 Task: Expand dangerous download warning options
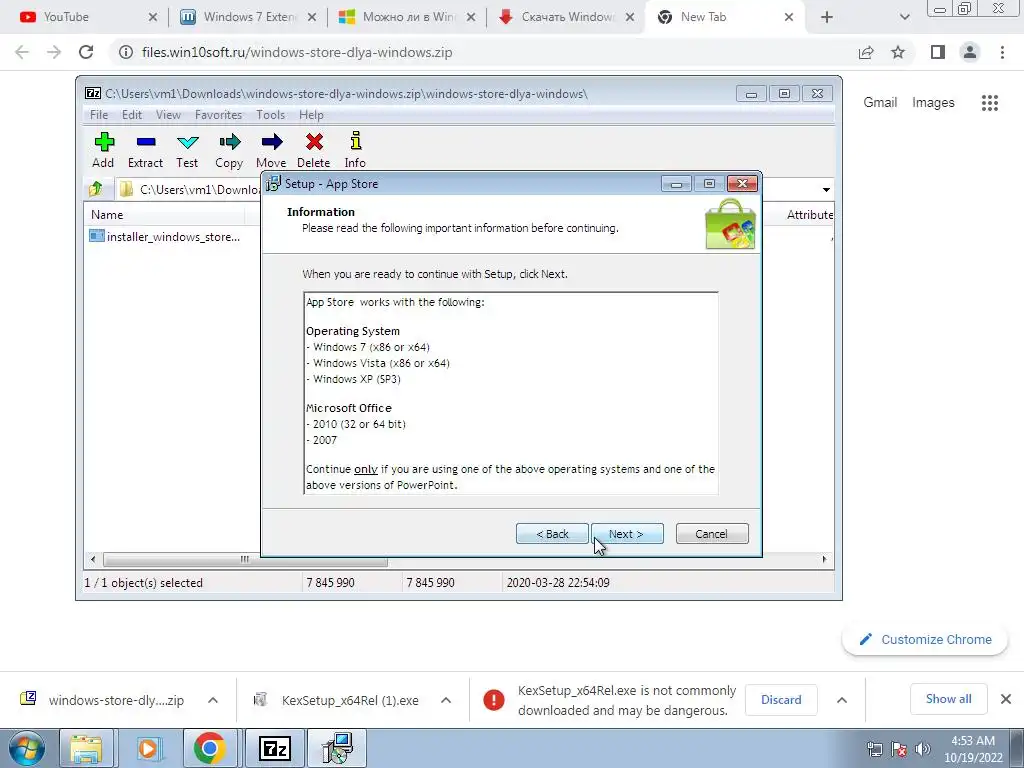pos(842,700)
